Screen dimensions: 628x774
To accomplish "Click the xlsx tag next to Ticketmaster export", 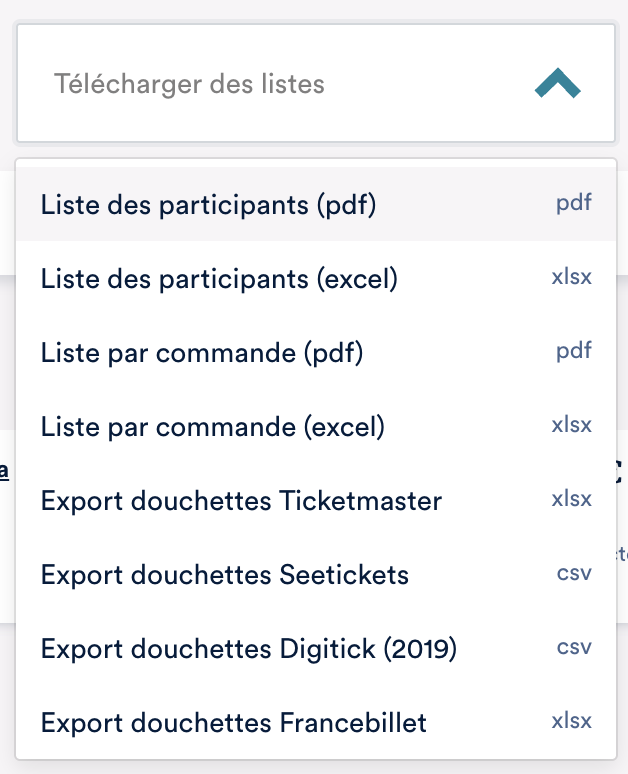I will 571,499.
